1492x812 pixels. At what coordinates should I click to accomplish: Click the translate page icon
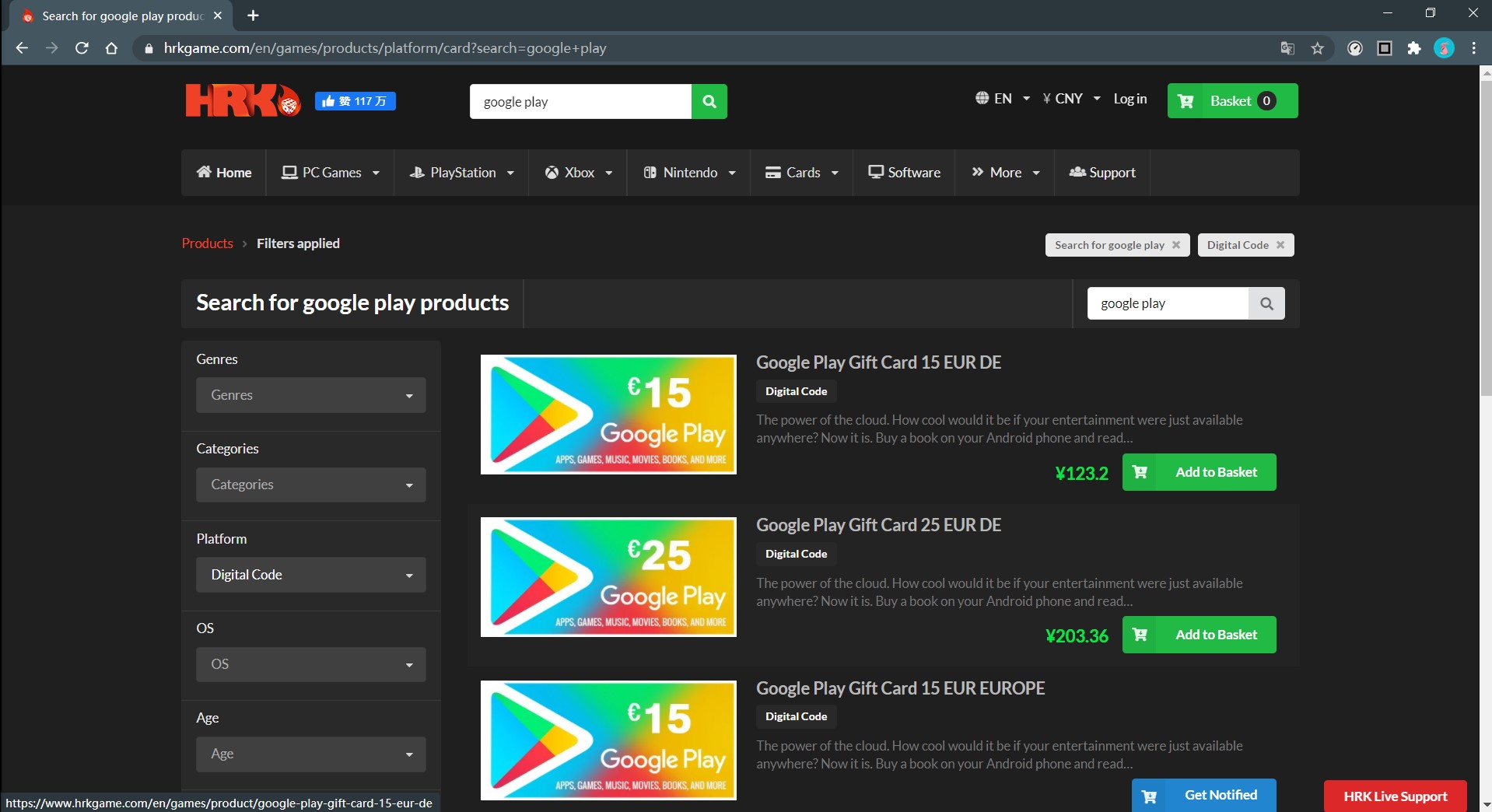click(1287, 48)
